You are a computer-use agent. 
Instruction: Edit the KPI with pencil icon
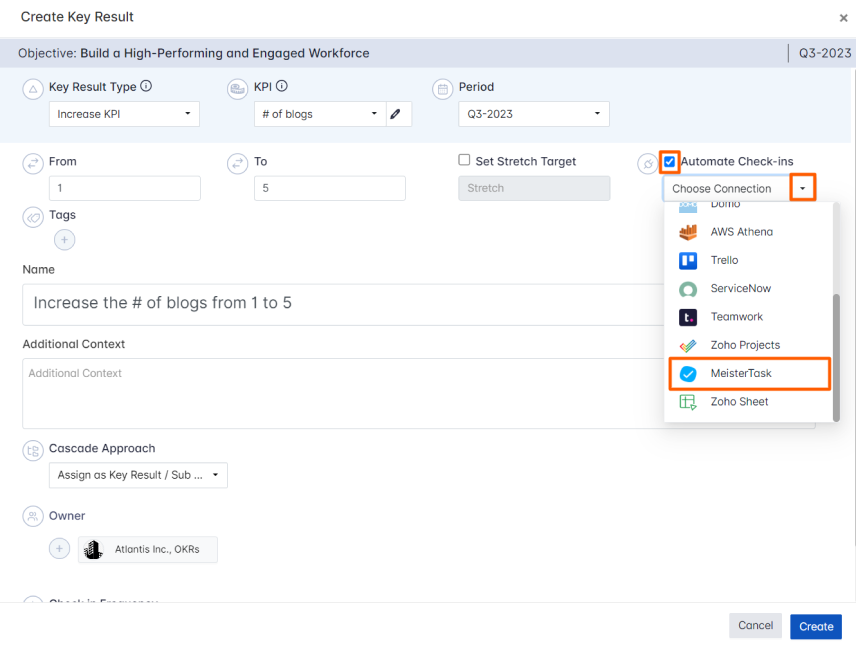(x=396, y=114)
